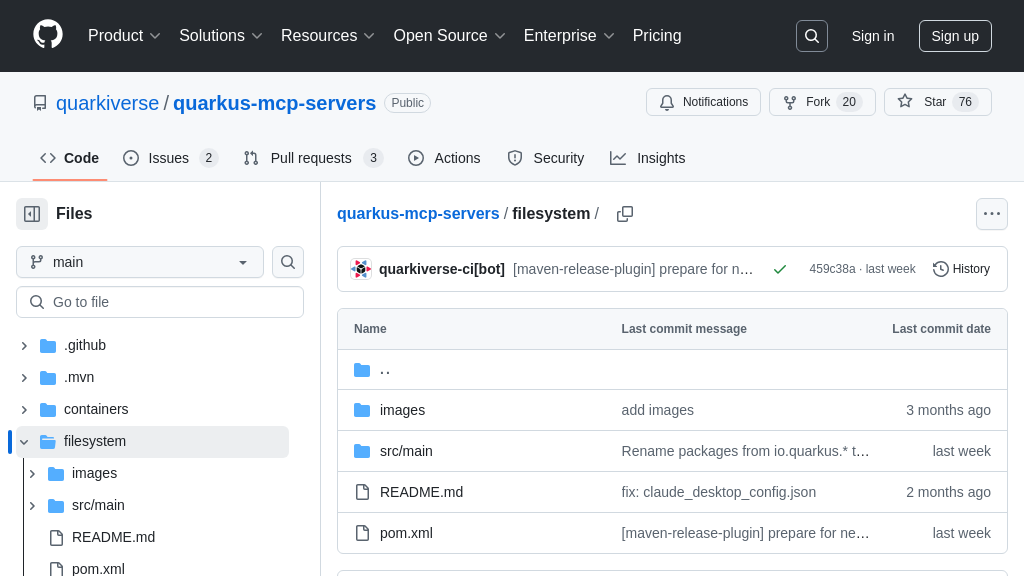Copy the filesystem path icon
This screenshot has height=576, width=1024.
pos(625,214)
